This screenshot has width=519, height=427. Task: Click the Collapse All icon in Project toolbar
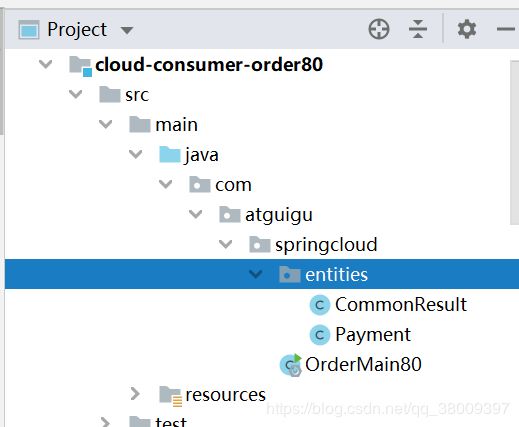pos(418,29)
